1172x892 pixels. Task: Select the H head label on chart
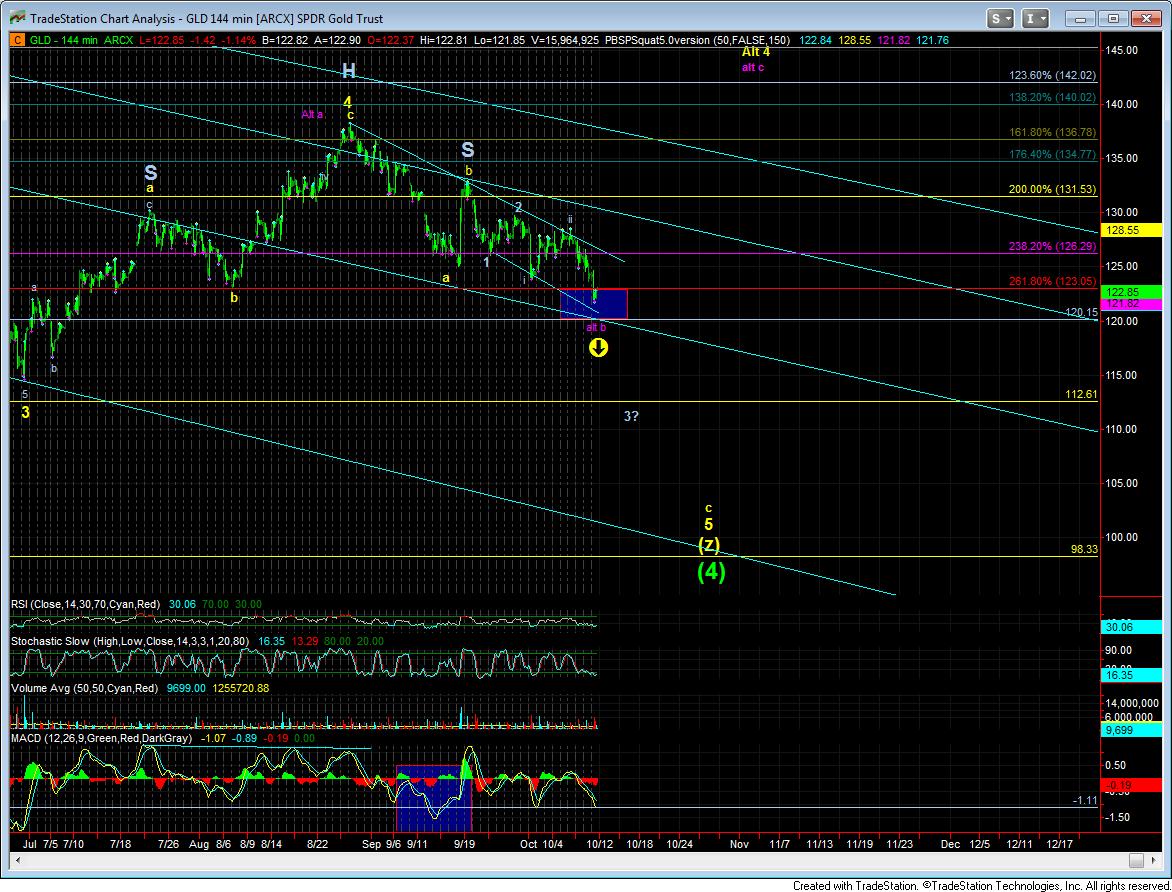pos(348,71)
